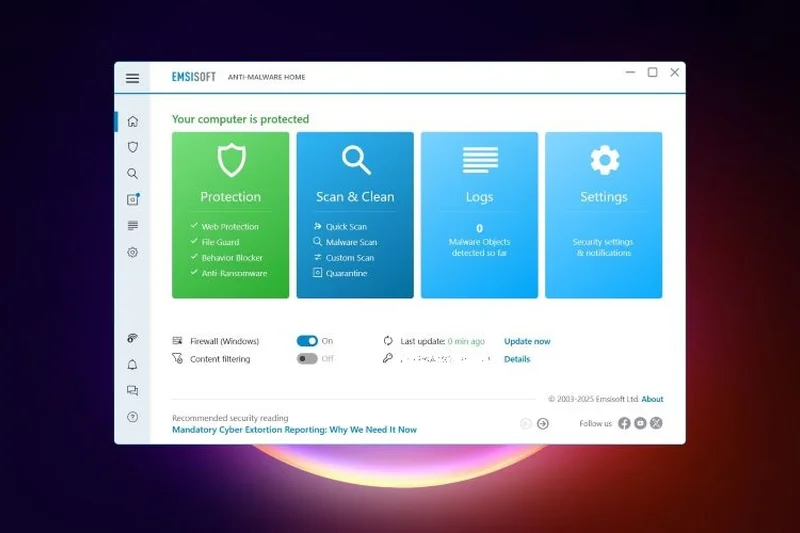Open Logs lines icon in sidebar
This screenshot has width=800, height=533.
coord(133,225)
